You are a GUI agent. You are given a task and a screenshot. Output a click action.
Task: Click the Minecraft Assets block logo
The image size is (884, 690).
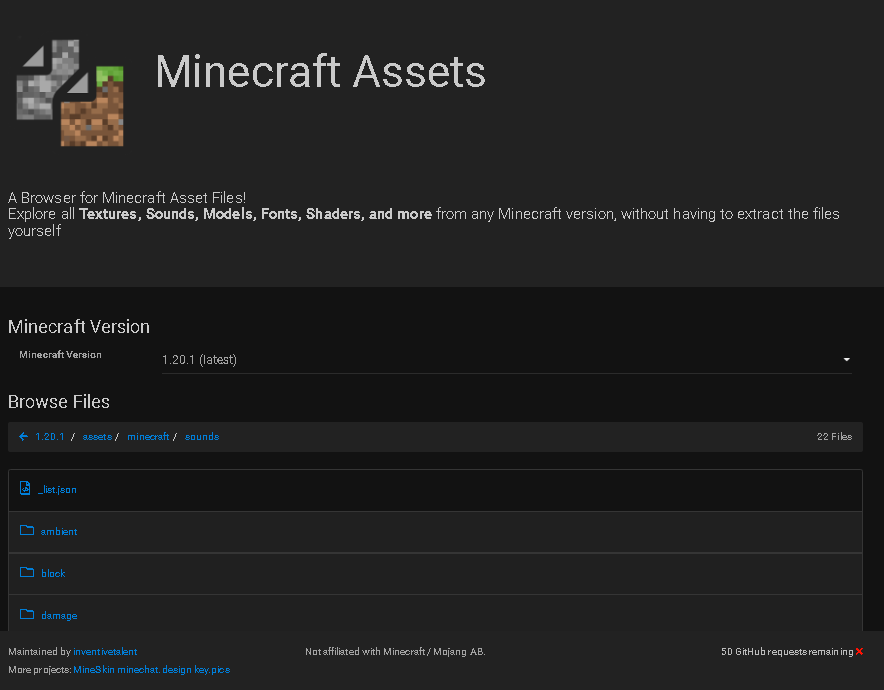70,93
